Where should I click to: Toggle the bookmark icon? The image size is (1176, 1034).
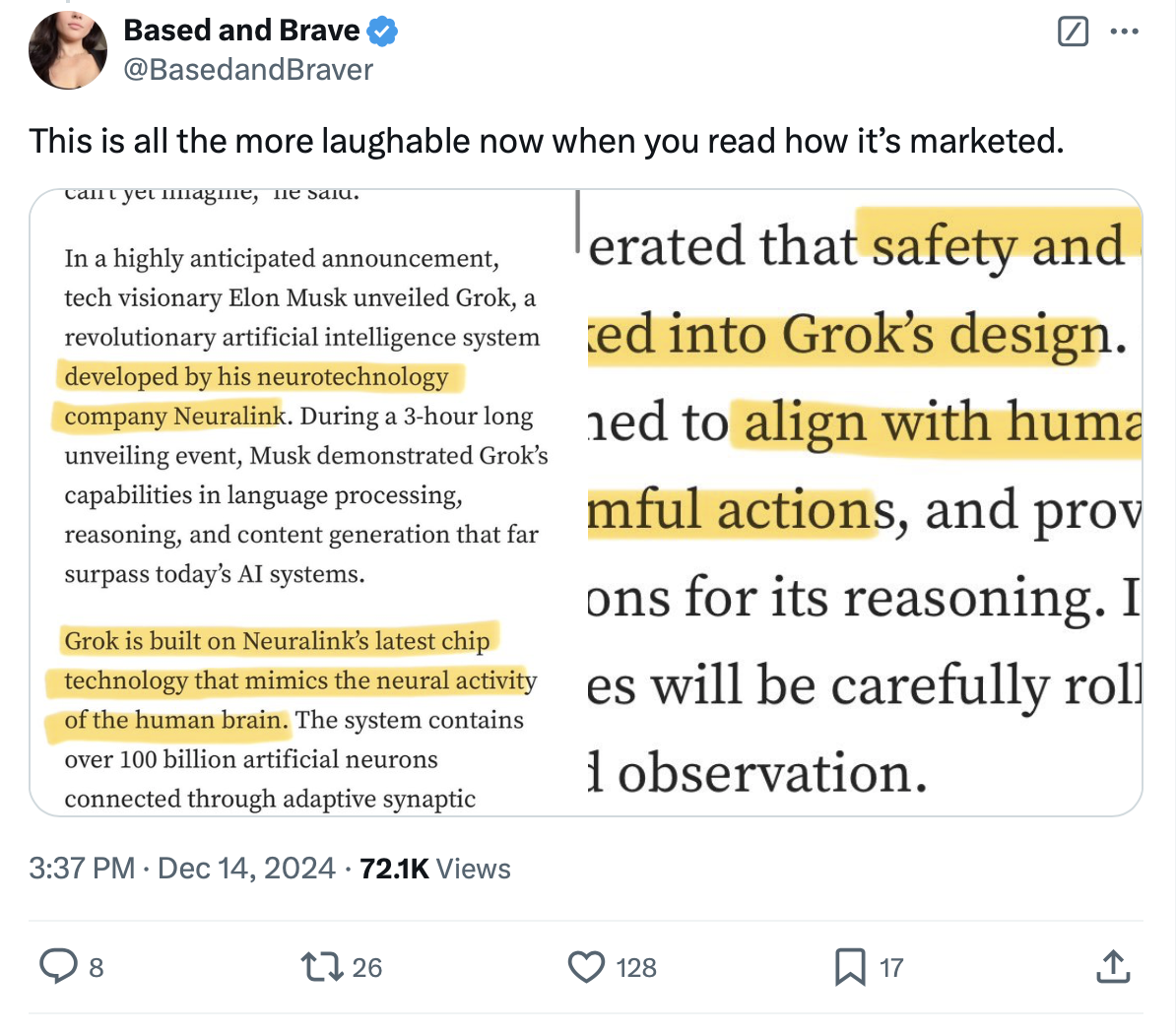click(x=849, y=967)
